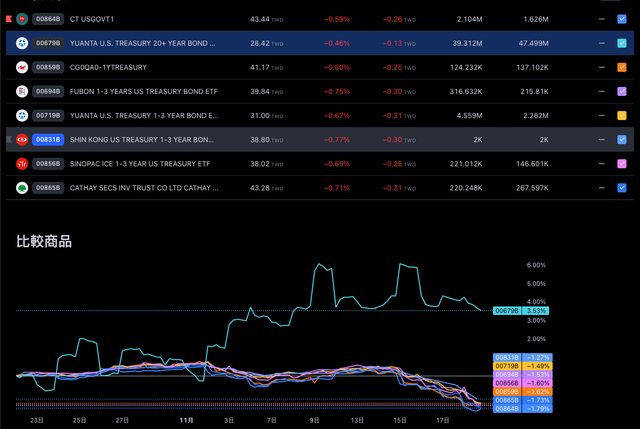
Task: Click the Shin Kong logo icon
Action: pyautogui.click(x=21, y=139)
